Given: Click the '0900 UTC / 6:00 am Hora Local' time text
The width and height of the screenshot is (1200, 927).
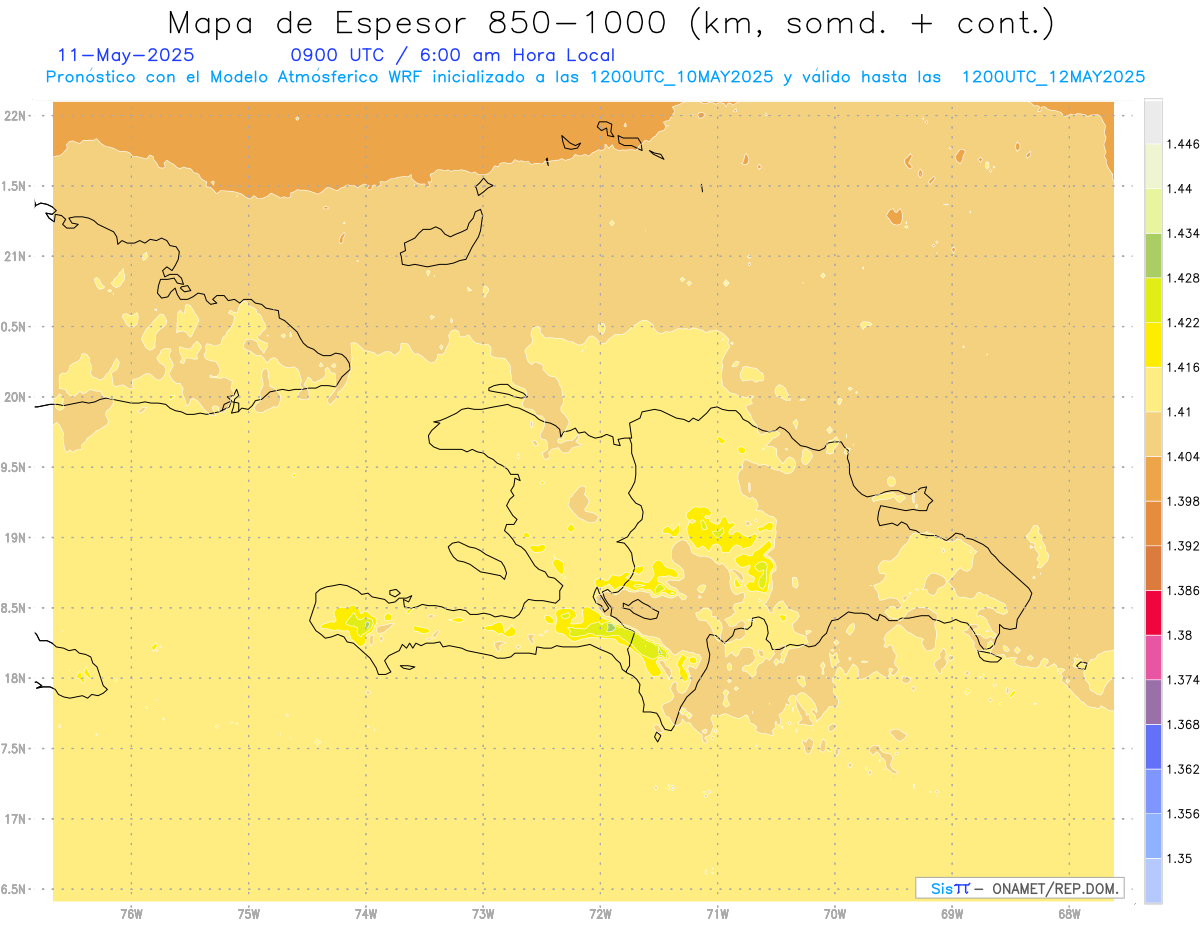Looking at the screenshot, I should 452,55.
